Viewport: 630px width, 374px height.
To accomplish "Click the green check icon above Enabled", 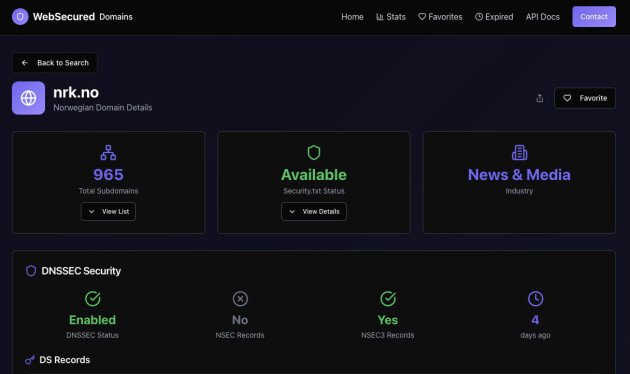I will (93, 299).
